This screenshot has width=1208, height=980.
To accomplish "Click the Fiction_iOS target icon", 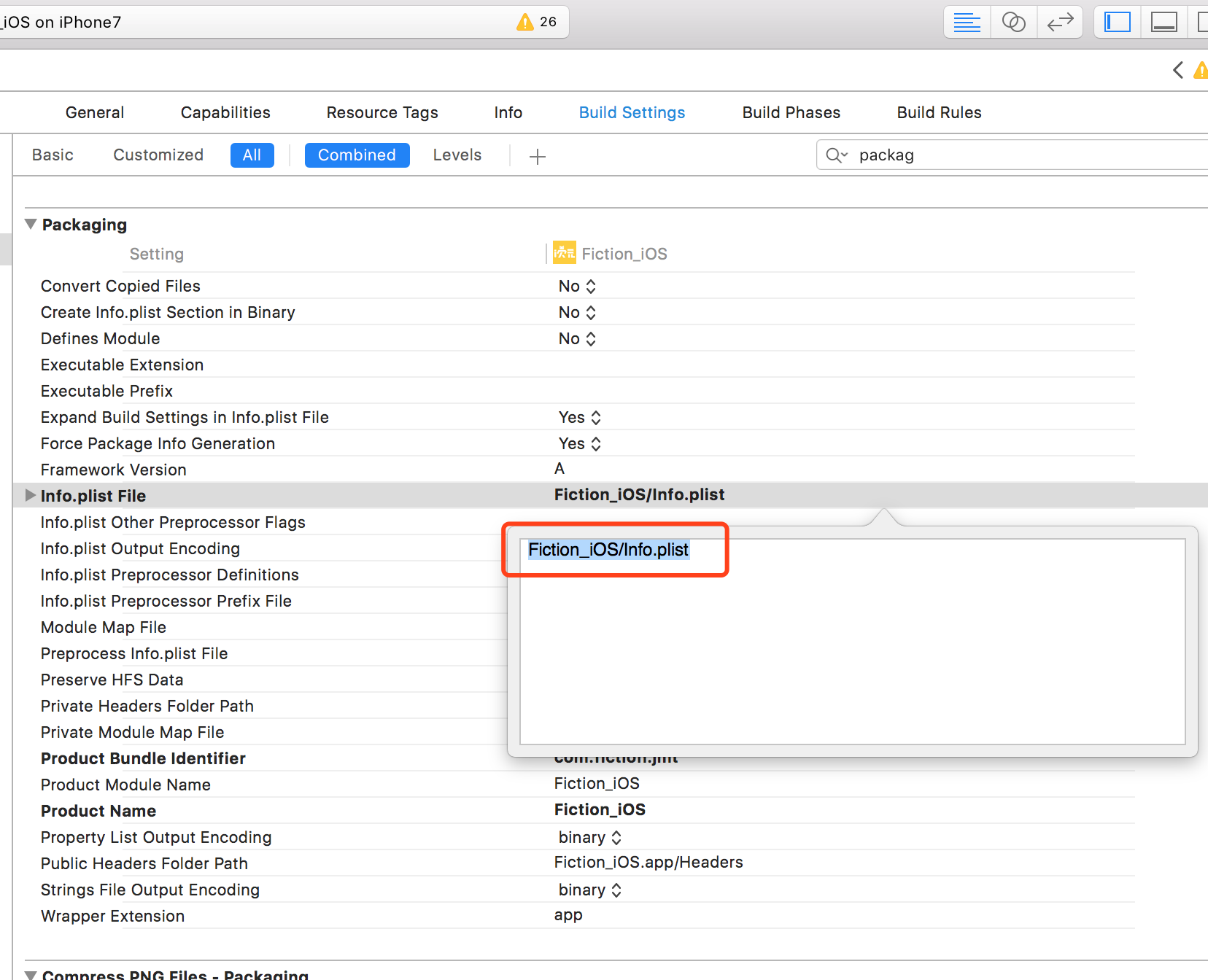I will [x=564, y=252].
